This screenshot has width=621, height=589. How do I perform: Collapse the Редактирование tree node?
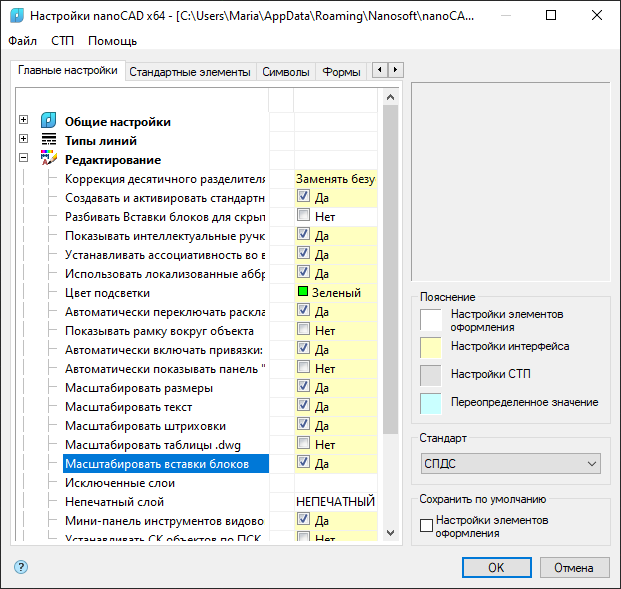(23, 159)
